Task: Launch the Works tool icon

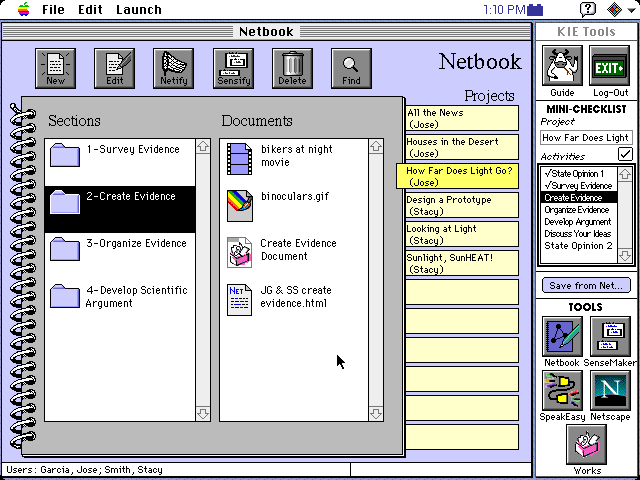Action: point(587,444)
